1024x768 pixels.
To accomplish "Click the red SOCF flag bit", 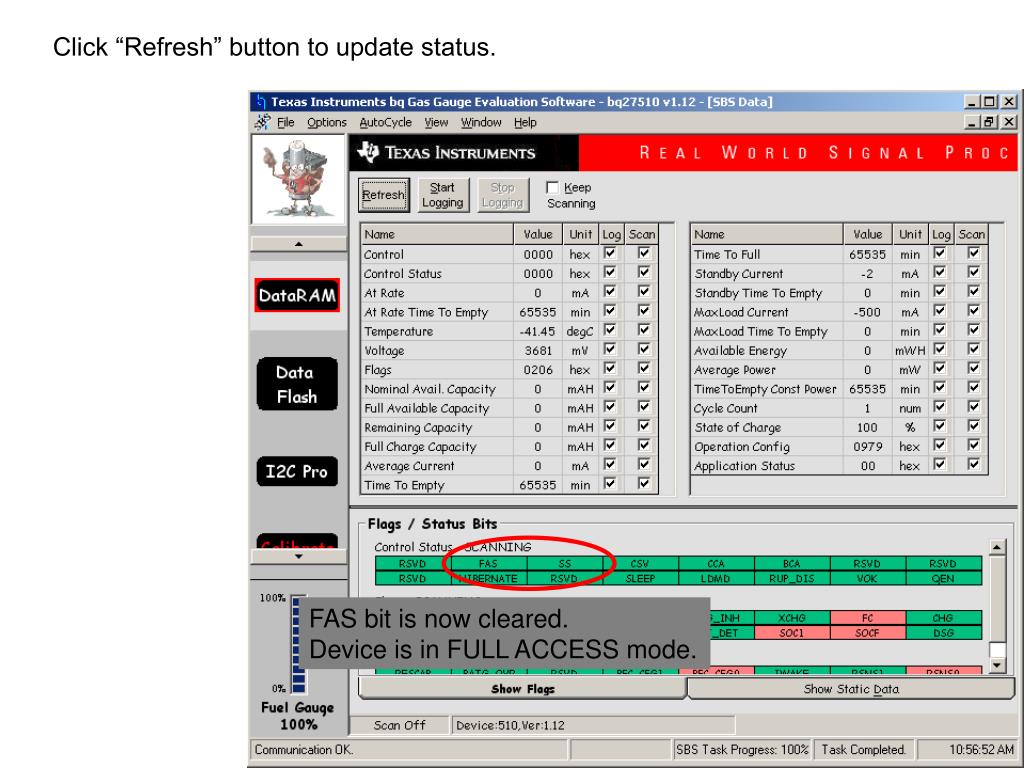I will (x=867, y=633).
